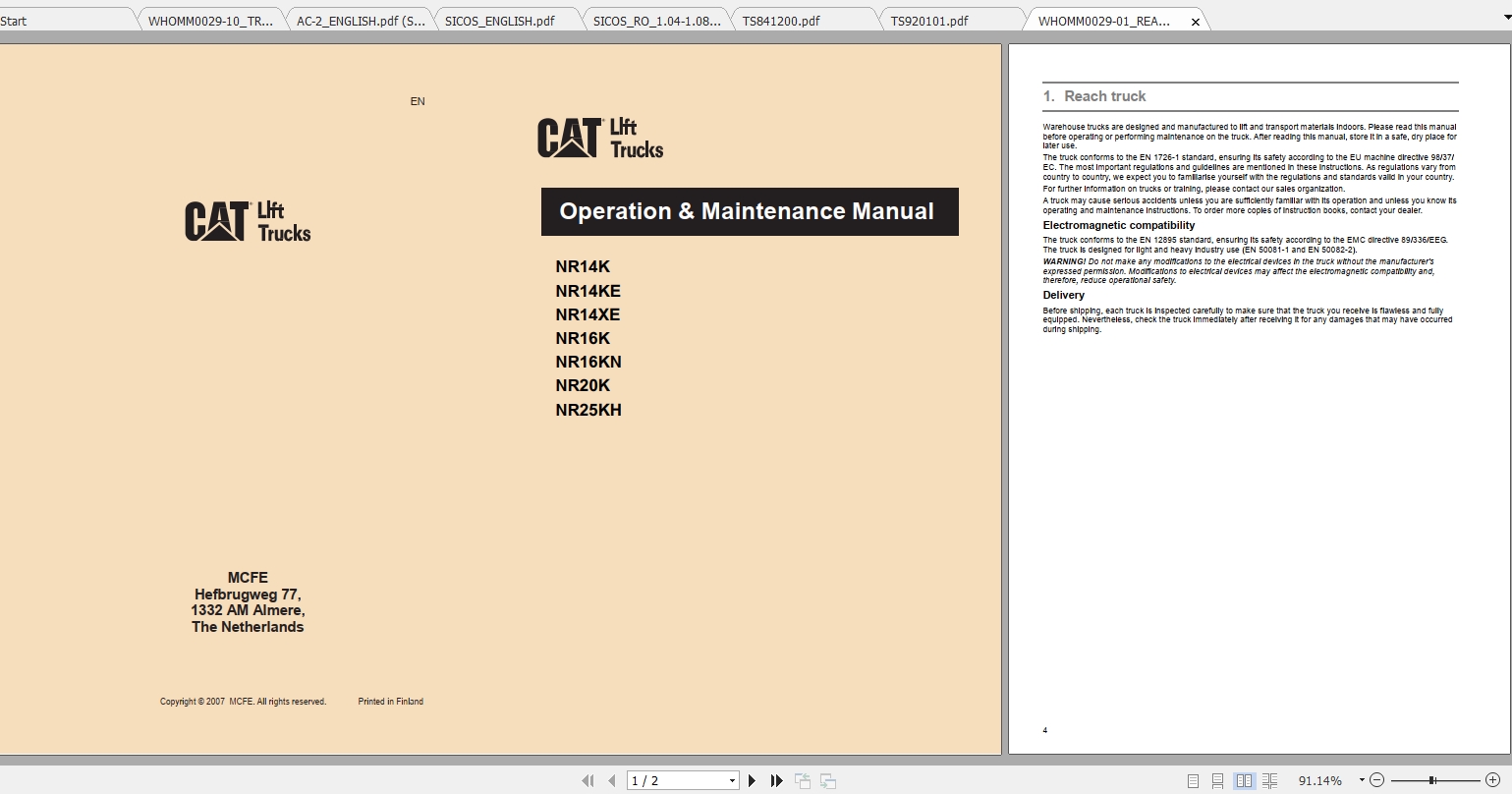
Task: Click the 1. Reach truck heading
Action: [1094, 96]
